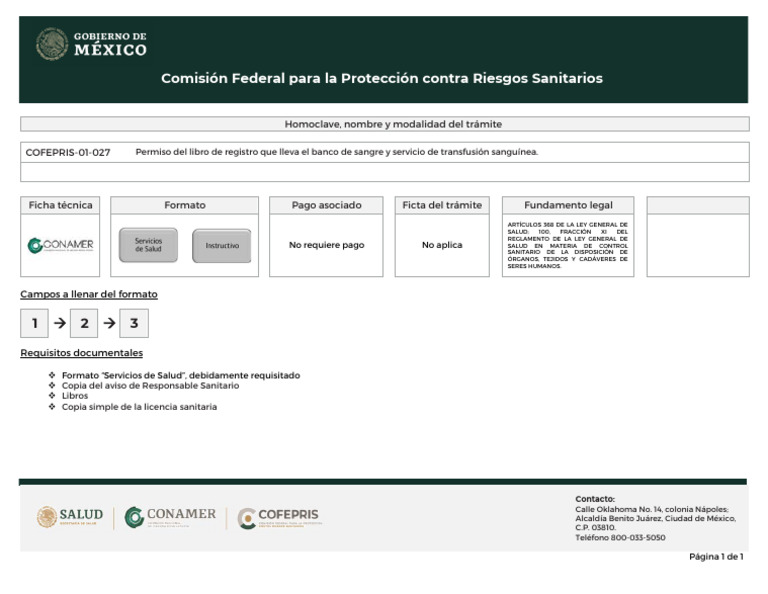This screenshot has width=768, height=594.
Task: Click the COFEPRIS logo in footer
Action: 278,518
